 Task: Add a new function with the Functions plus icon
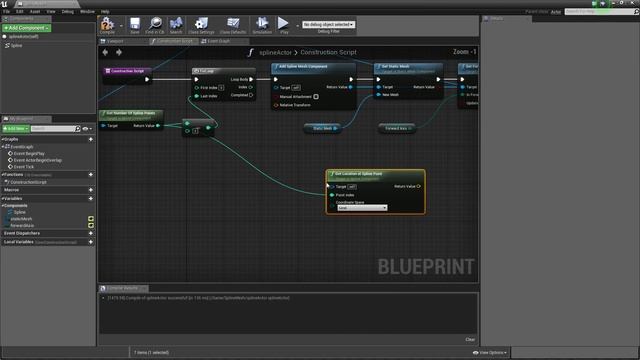point(91,174)
